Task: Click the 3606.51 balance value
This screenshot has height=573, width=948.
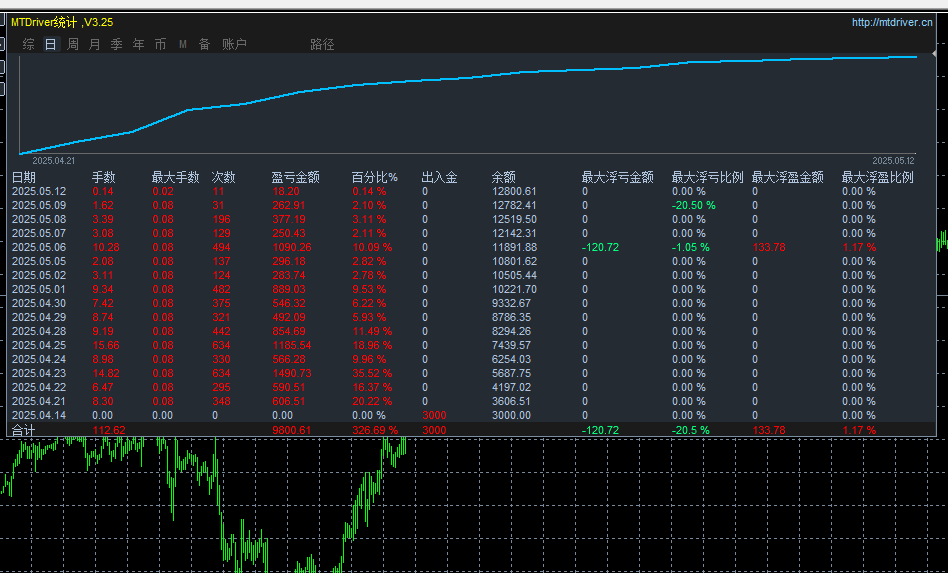Action: coord(511,401)
